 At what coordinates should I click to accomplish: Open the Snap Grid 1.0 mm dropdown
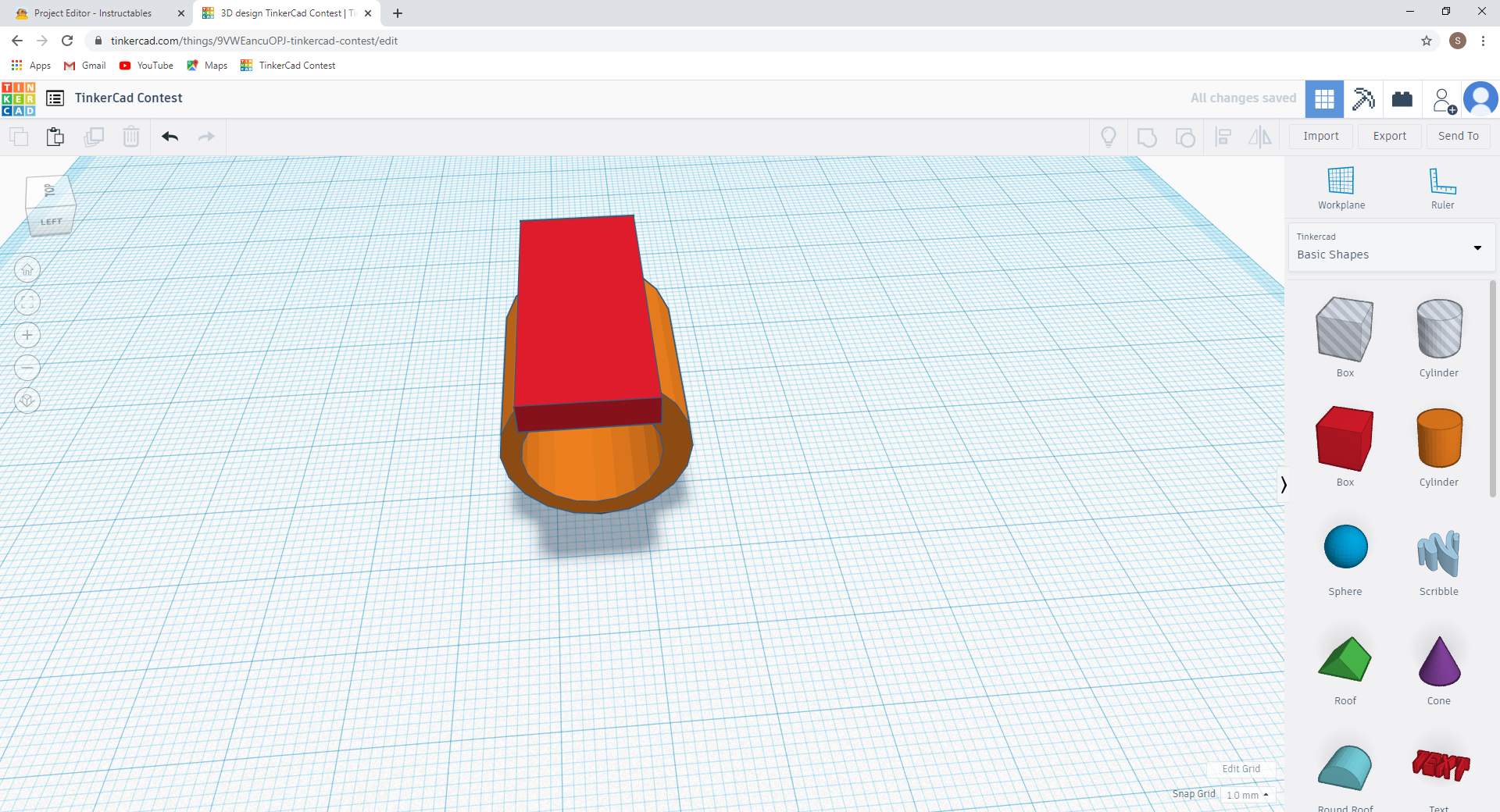point(1248,795)
